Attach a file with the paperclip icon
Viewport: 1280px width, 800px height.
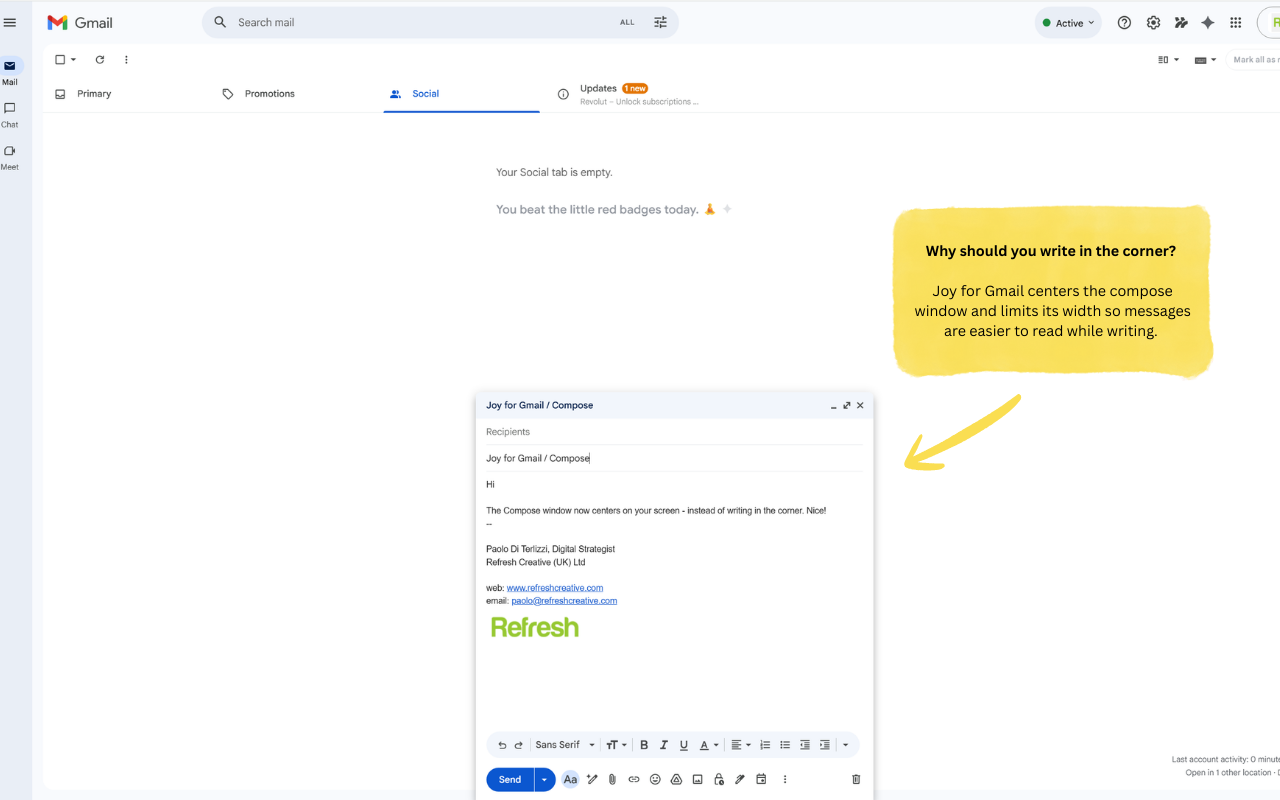pyautogui.click(x=612, y=779)
